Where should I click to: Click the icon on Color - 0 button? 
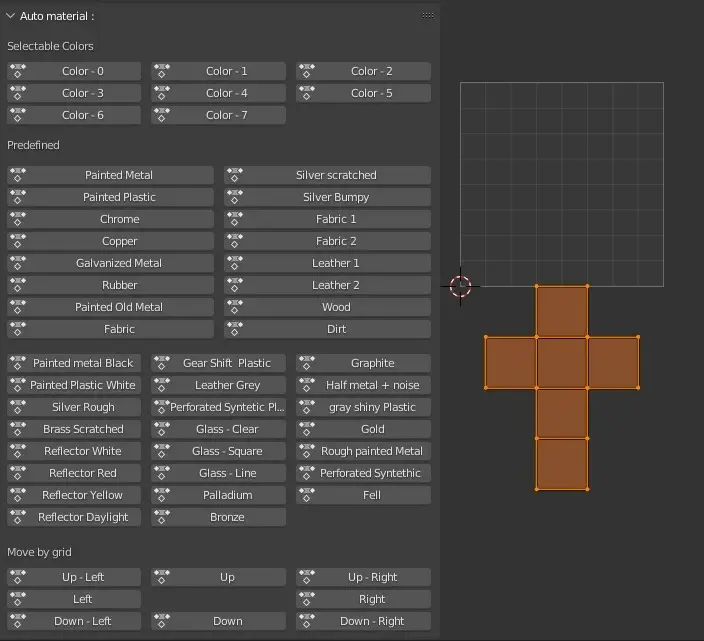[x=18, y=71]
